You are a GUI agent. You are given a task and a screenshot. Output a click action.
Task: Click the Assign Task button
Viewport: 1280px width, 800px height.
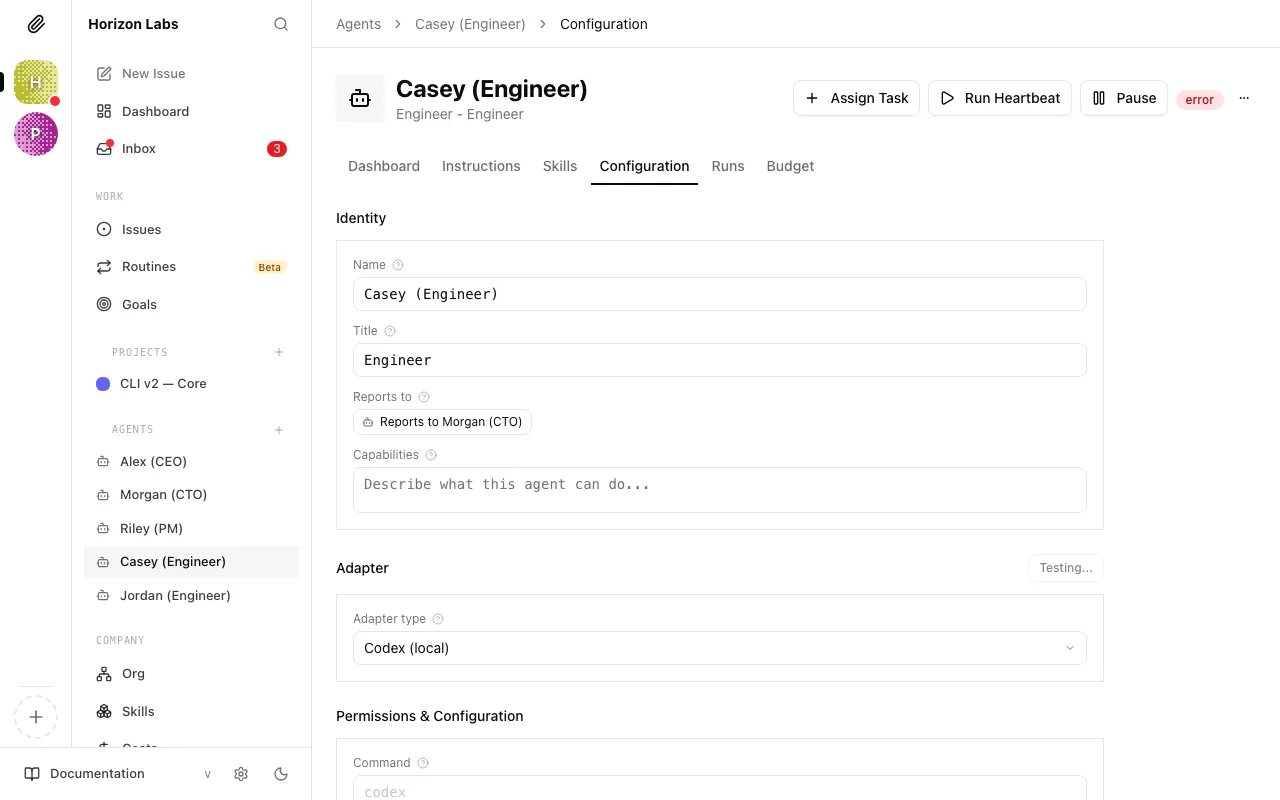pos(857,98)
